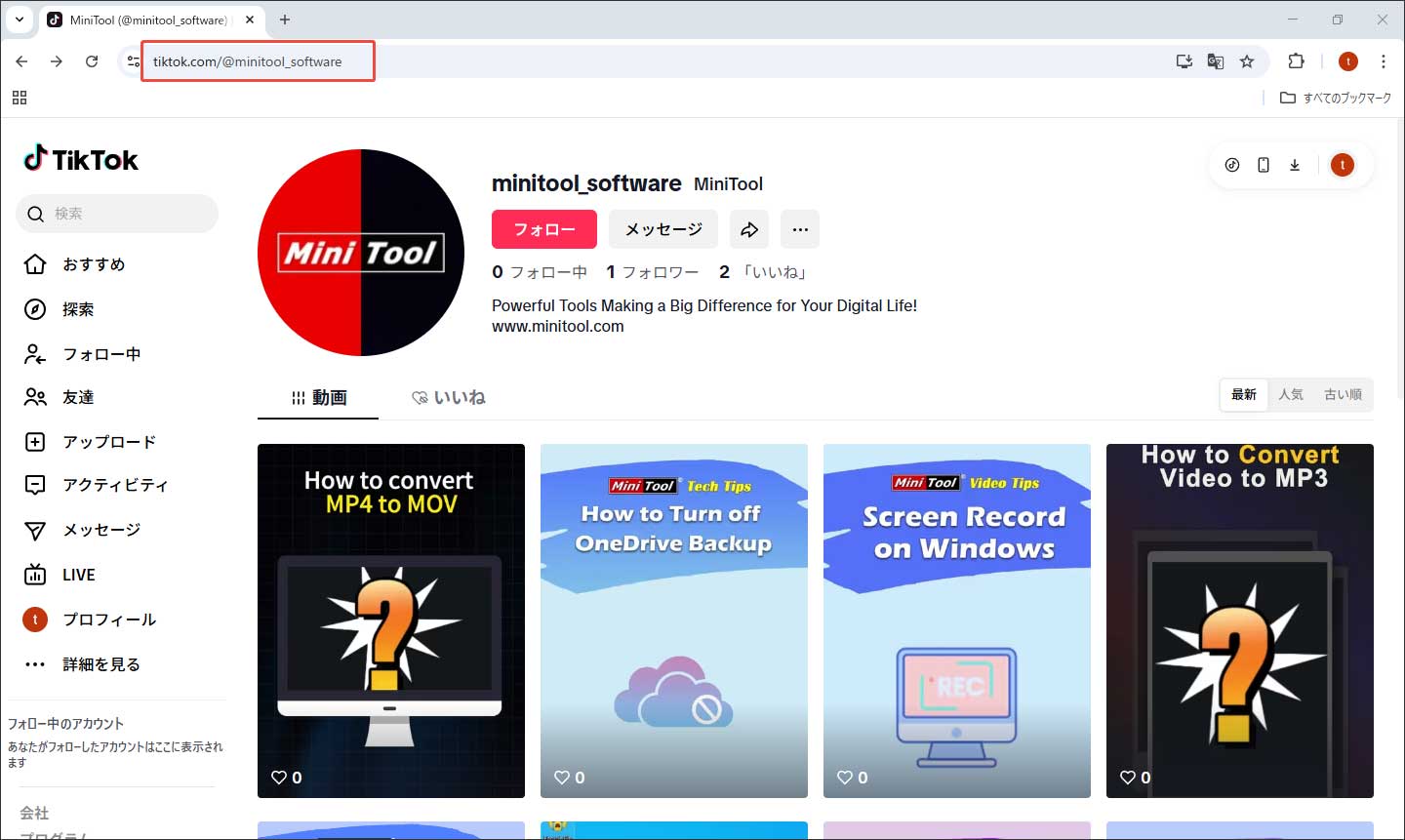Screen dimensions: 1405x840
Task: Open www.minitool.com link
Action: coord(557,327)
